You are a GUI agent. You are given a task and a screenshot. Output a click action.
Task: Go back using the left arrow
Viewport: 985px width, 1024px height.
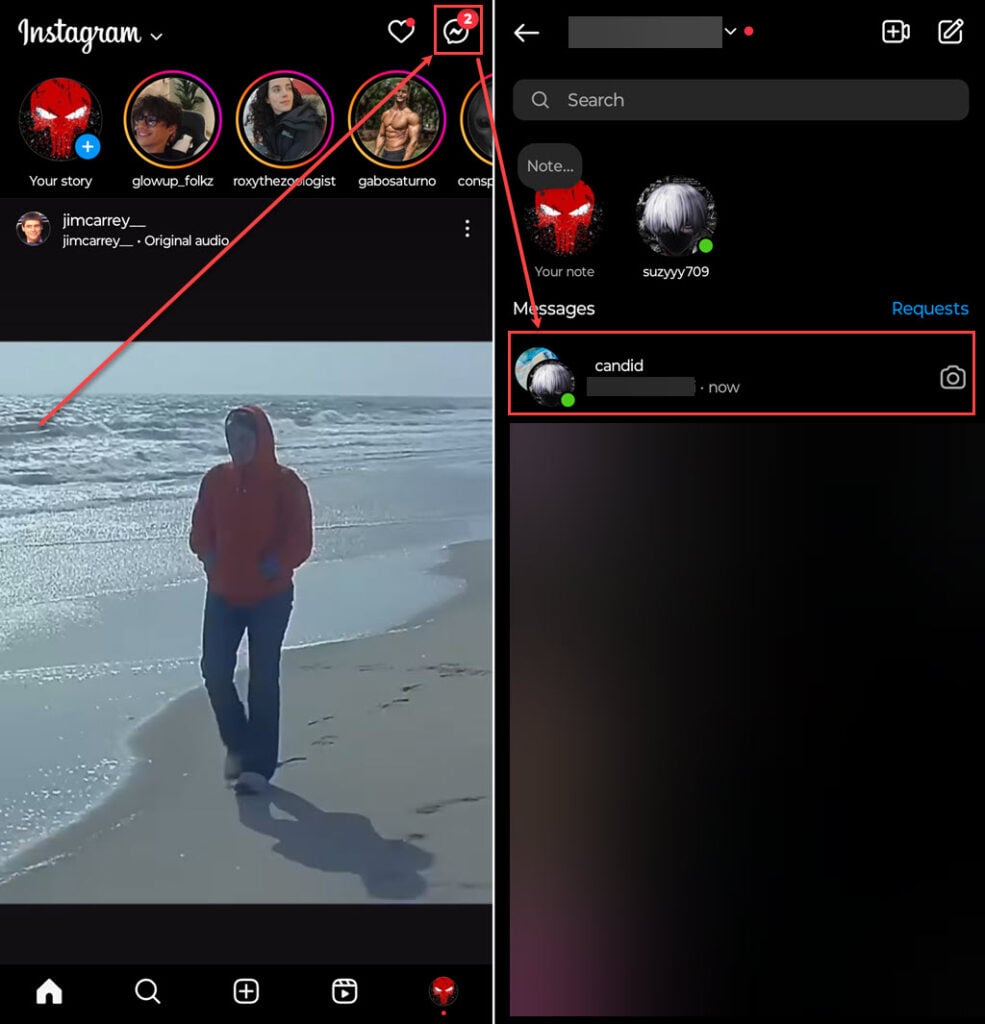pyautogui.click(x=526, y=33)
